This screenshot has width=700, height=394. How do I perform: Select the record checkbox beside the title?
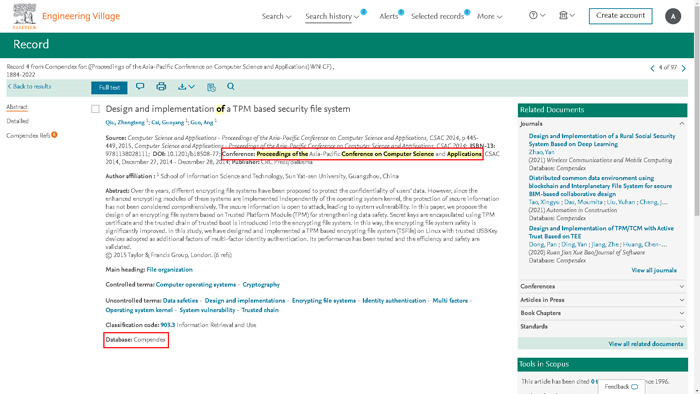tap(95, 109)
